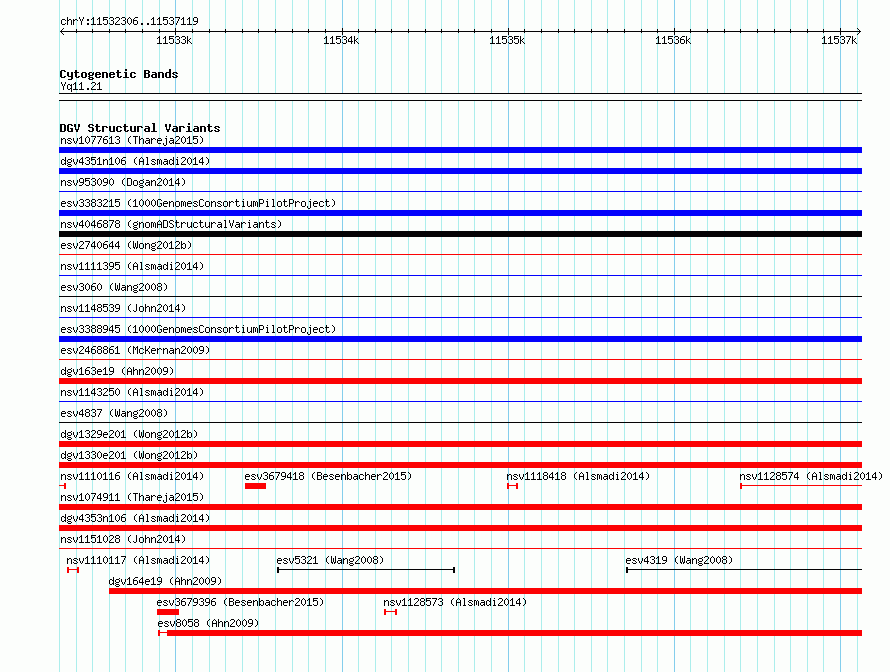Click esv3388945 1000GenomesConsortiumPilotProject label
This screenshot has width=890, height=672.
pyautogui.click(x=198, y=329)
